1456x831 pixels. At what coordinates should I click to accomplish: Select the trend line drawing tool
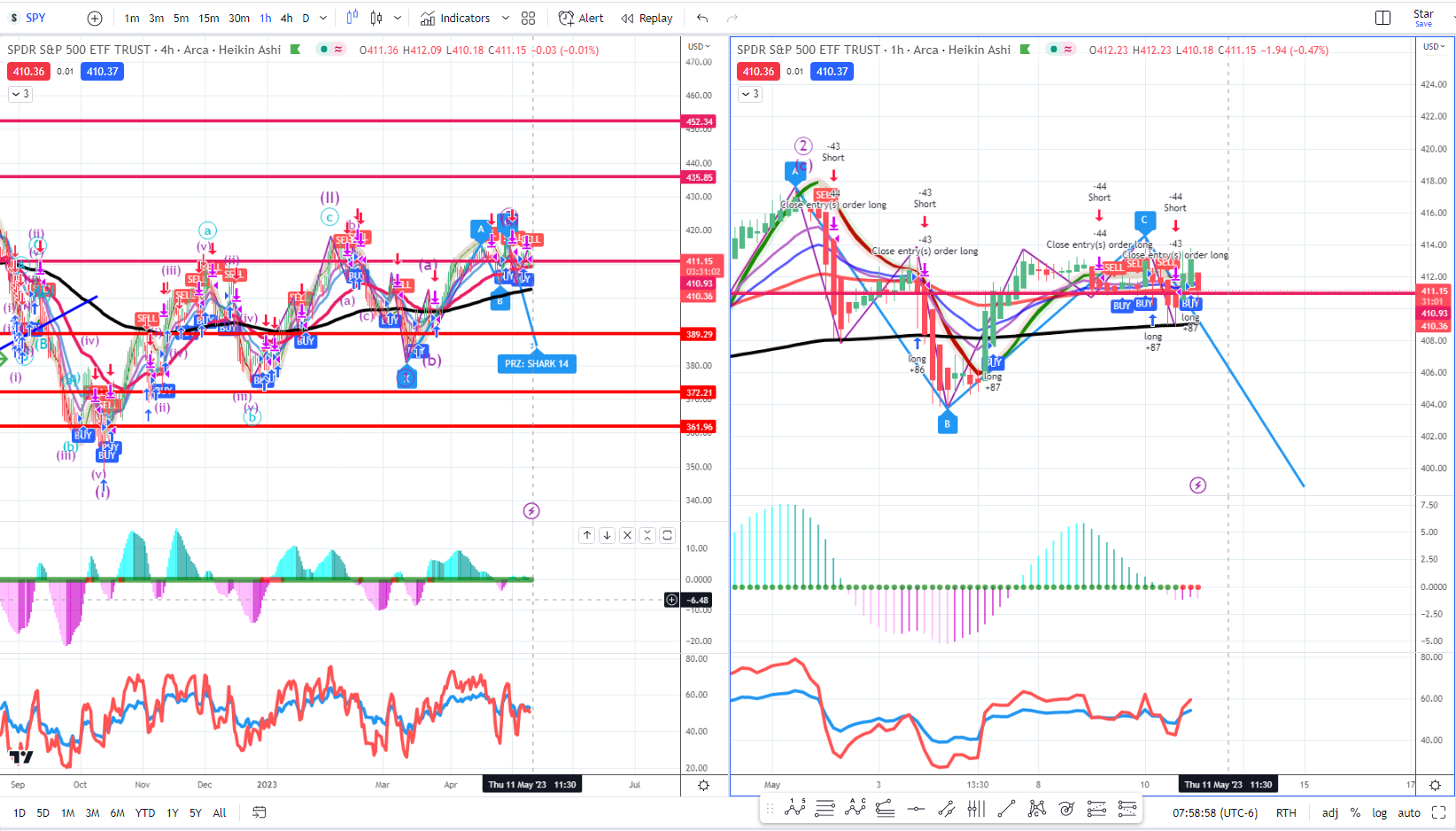(x=1006, y=808)
